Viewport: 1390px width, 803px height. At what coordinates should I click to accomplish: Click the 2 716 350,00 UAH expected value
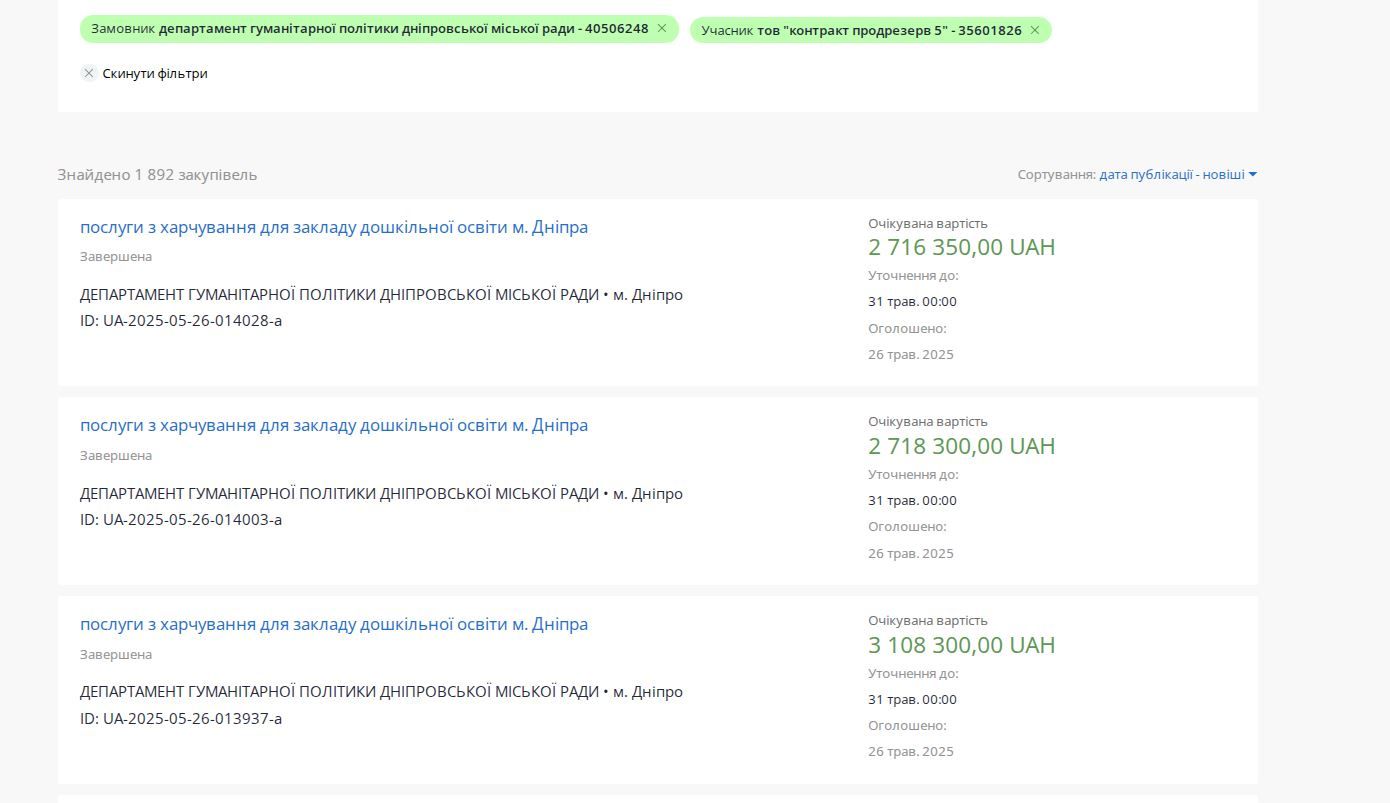coord(961,248)
